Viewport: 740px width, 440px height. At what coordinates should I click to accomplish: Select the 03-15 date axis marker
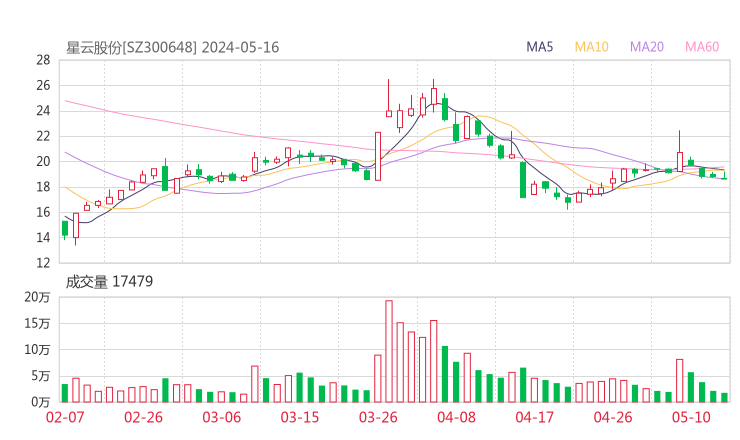pyautogui.click(x=299, y=418)
